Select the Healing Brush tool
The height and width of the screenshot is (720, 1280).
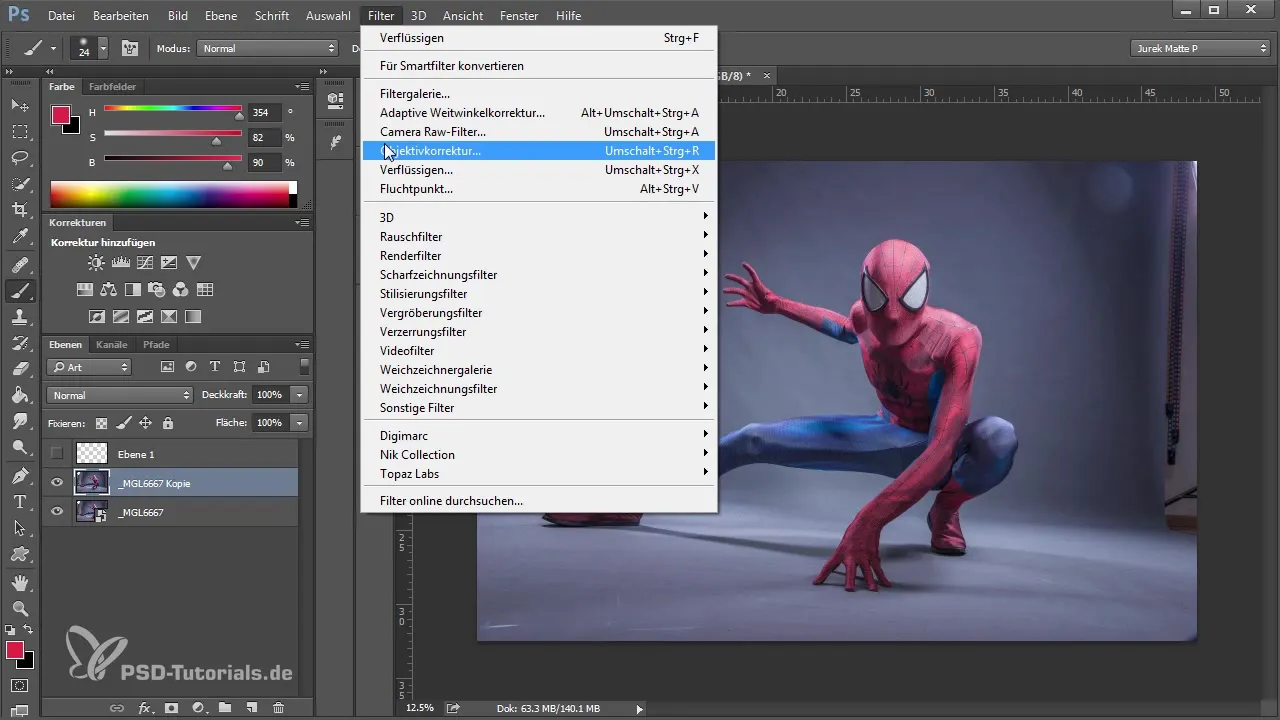click(20, 265)
